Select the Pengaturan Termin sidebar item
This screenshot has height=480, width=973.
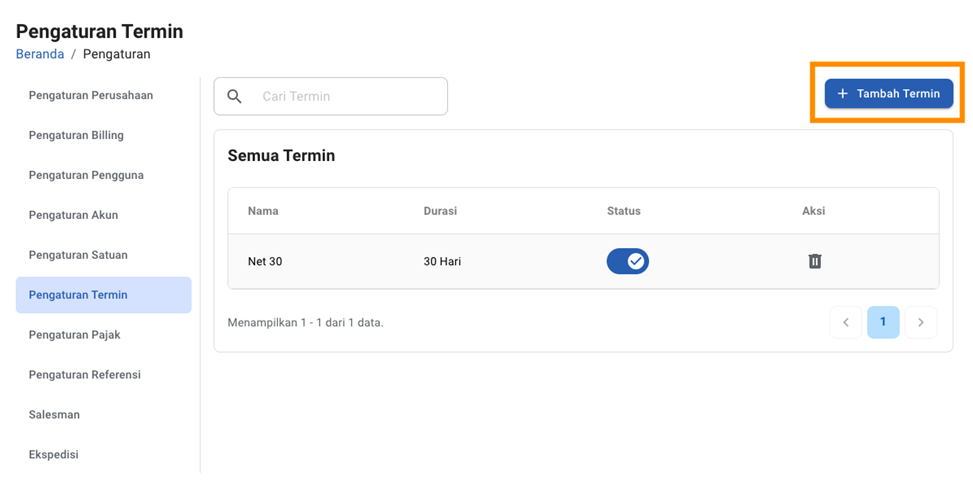click(78, 295)
